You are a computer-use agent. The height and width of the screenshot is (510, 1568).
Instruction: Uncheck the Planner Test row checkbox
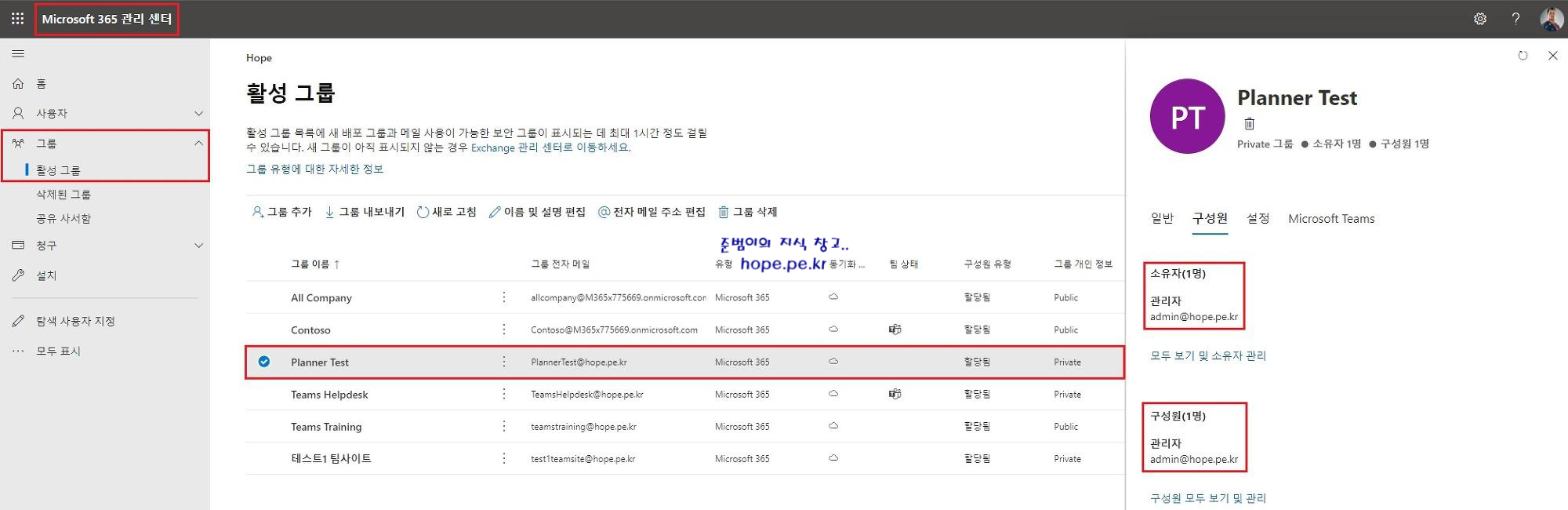click(264, 362)
